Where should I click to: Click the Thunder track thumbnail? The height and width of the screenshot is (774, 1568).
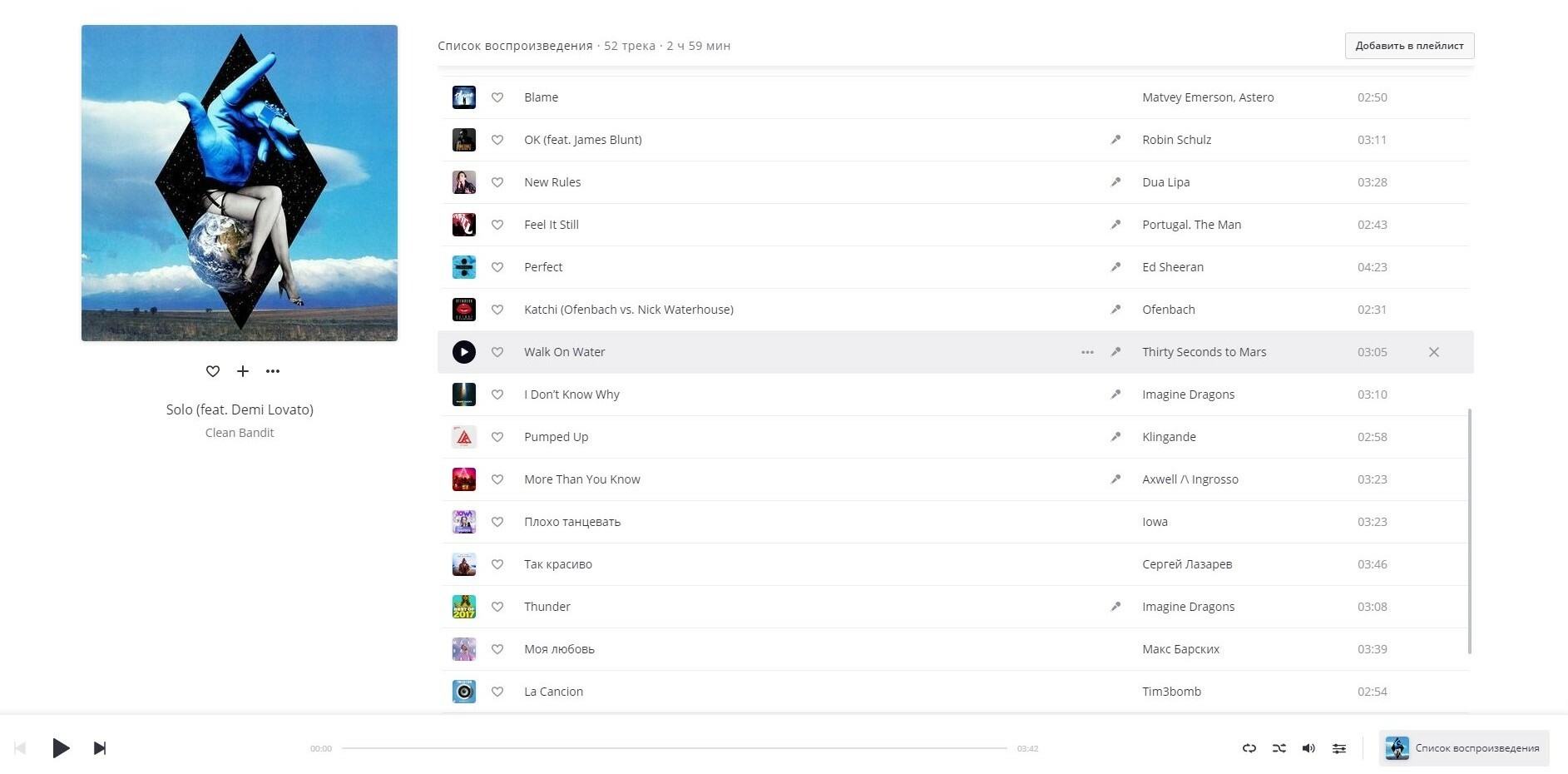click(464, 607)
